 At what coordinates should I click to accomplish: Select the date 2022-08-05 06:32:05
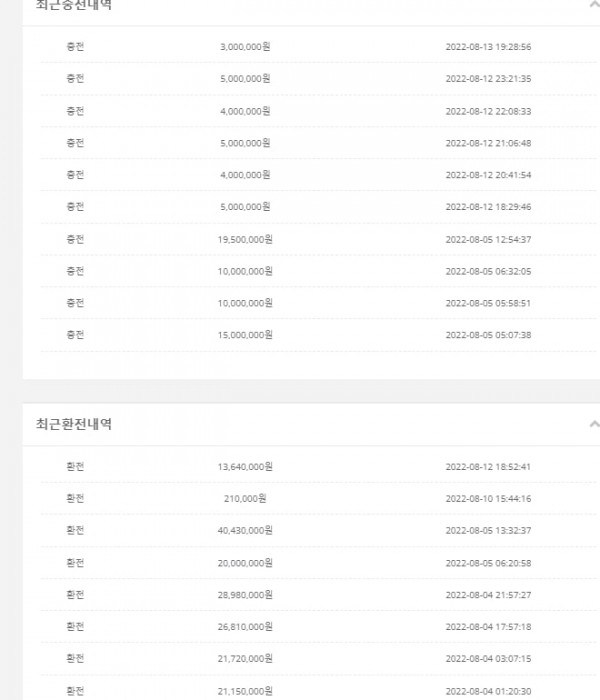click(488, 271)
